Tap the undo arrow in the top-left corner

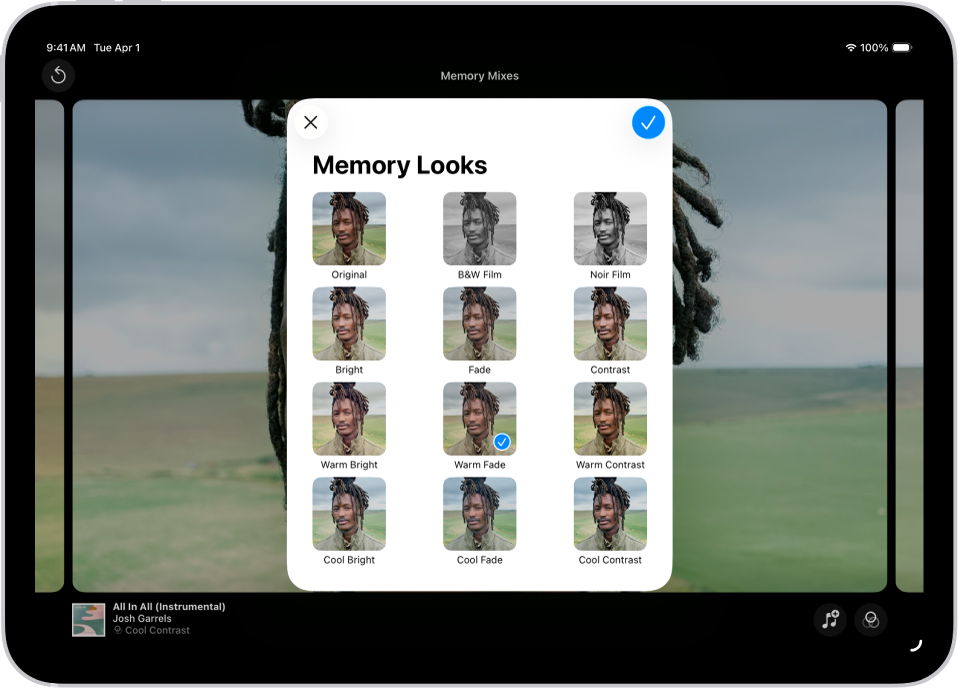click(58, 75)
